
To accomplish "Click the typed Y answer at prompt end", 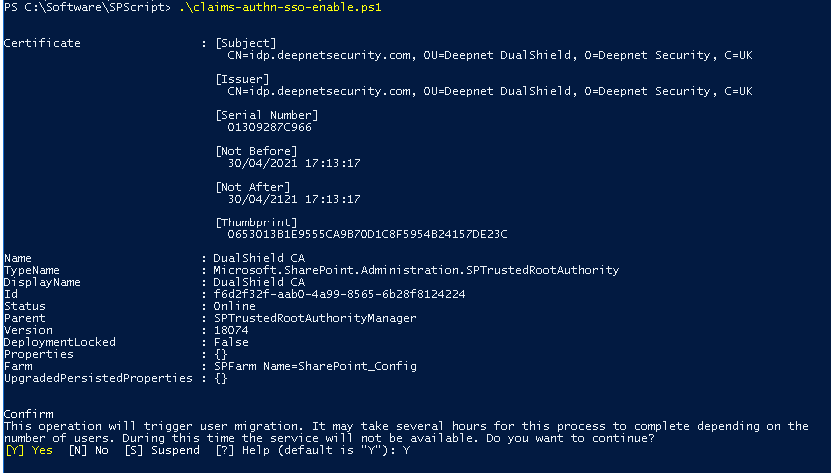I will coord(407,451).
